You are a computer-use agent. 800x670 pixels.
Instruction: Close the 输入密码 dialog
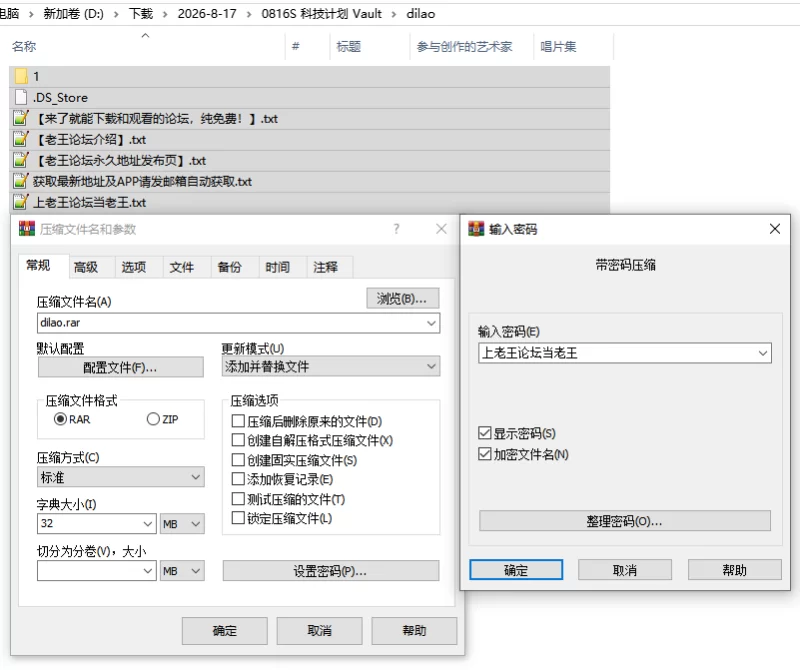pyautogui.click(x=774, y=229)
